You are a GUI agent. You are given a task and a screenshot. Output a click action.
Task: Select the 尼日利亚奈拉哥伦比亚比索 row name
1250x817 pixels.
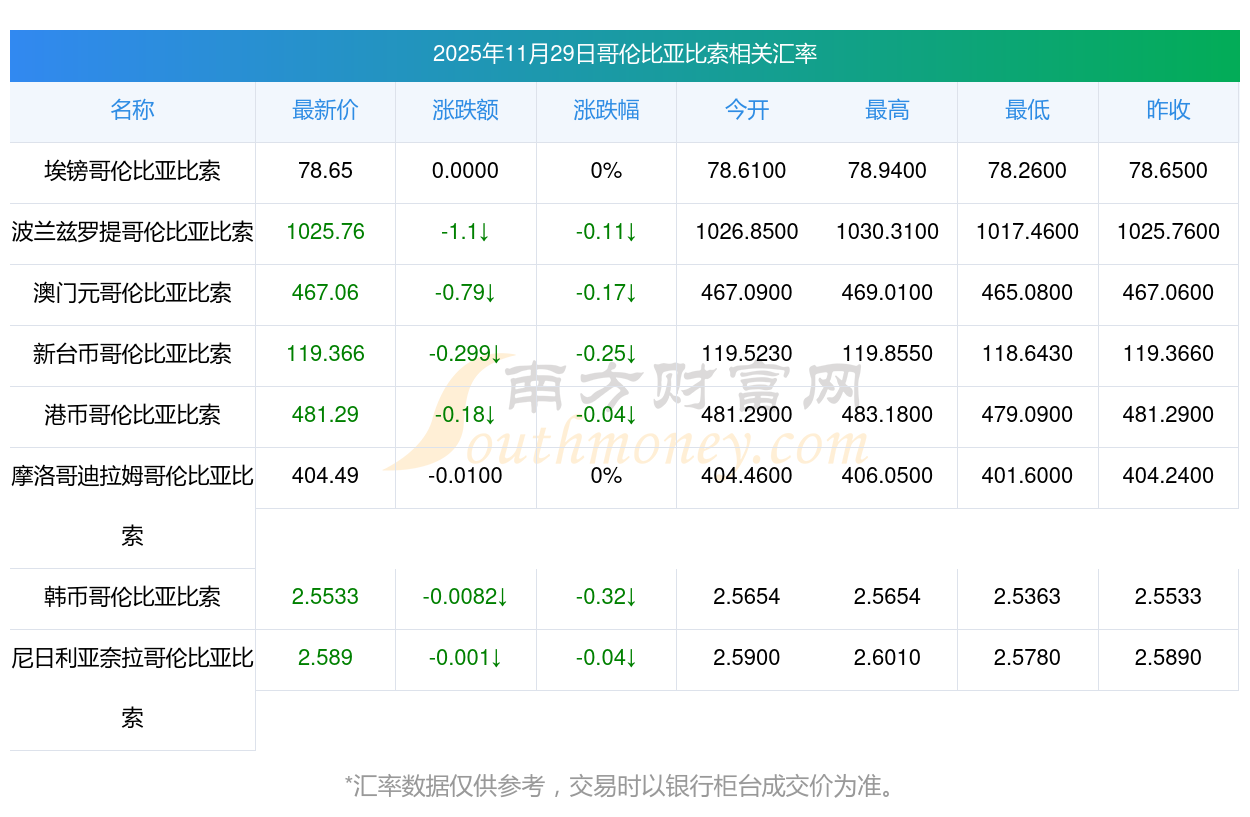pos(132,688)
